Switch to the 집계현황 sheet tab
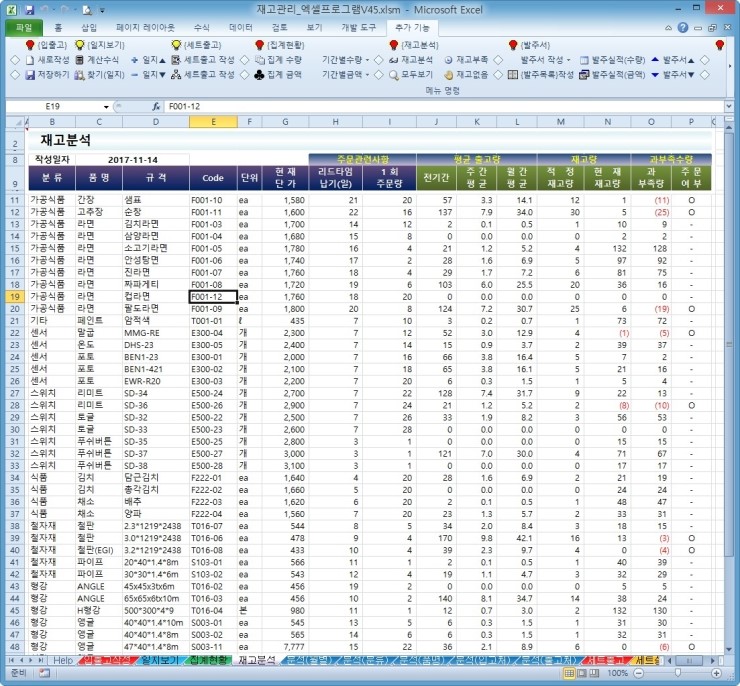The image size is (740, 686). pos(209,660)
